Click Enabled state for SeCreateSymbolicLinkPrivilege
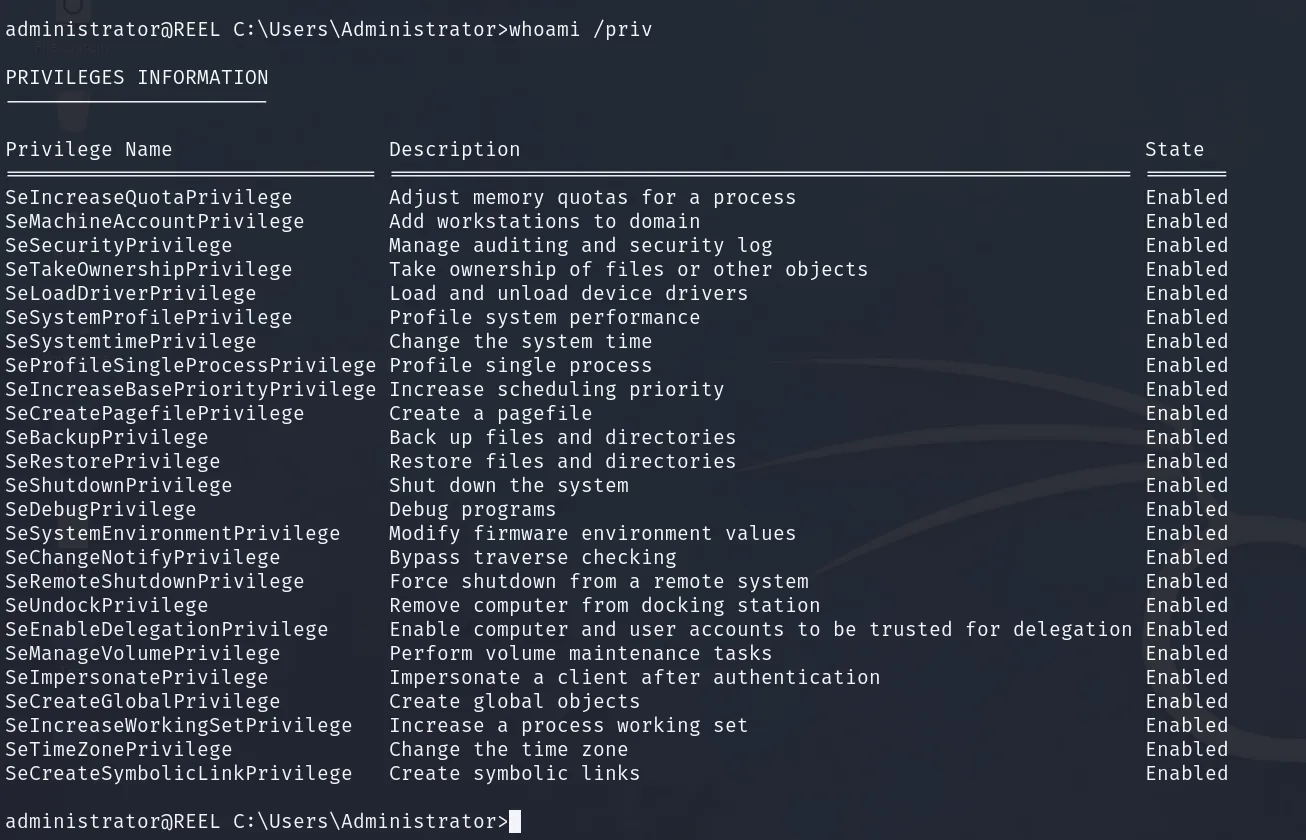 point(1187,773)
